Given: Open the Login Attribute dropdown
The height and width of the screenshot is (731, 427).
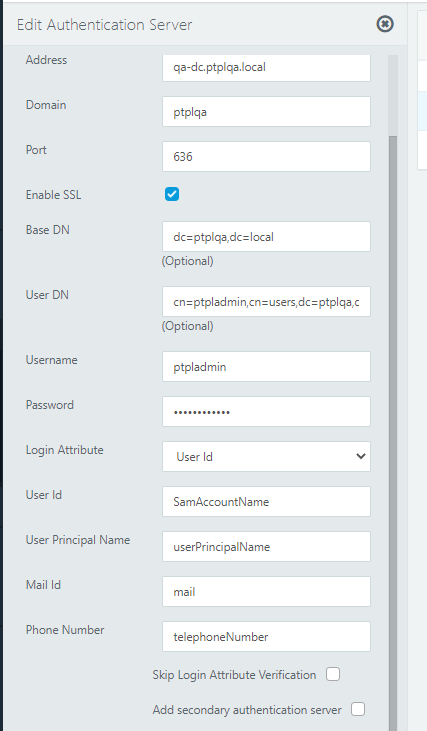Looking at the screenshot, I should tap(266, 456).
